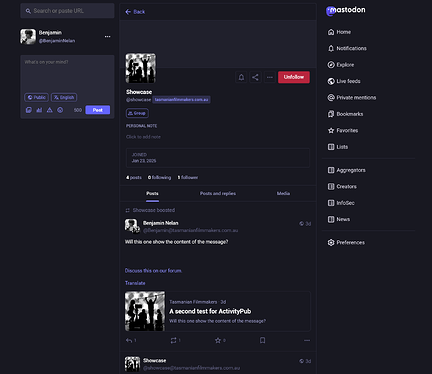Share the Showcase profile
The height and width of the screenshot is (374, 432).
click(x=255, y=77)
